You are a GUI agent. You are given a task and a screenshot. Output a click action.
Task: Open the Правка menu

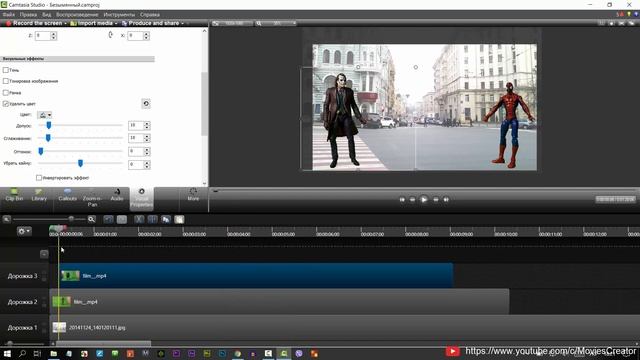28,14
